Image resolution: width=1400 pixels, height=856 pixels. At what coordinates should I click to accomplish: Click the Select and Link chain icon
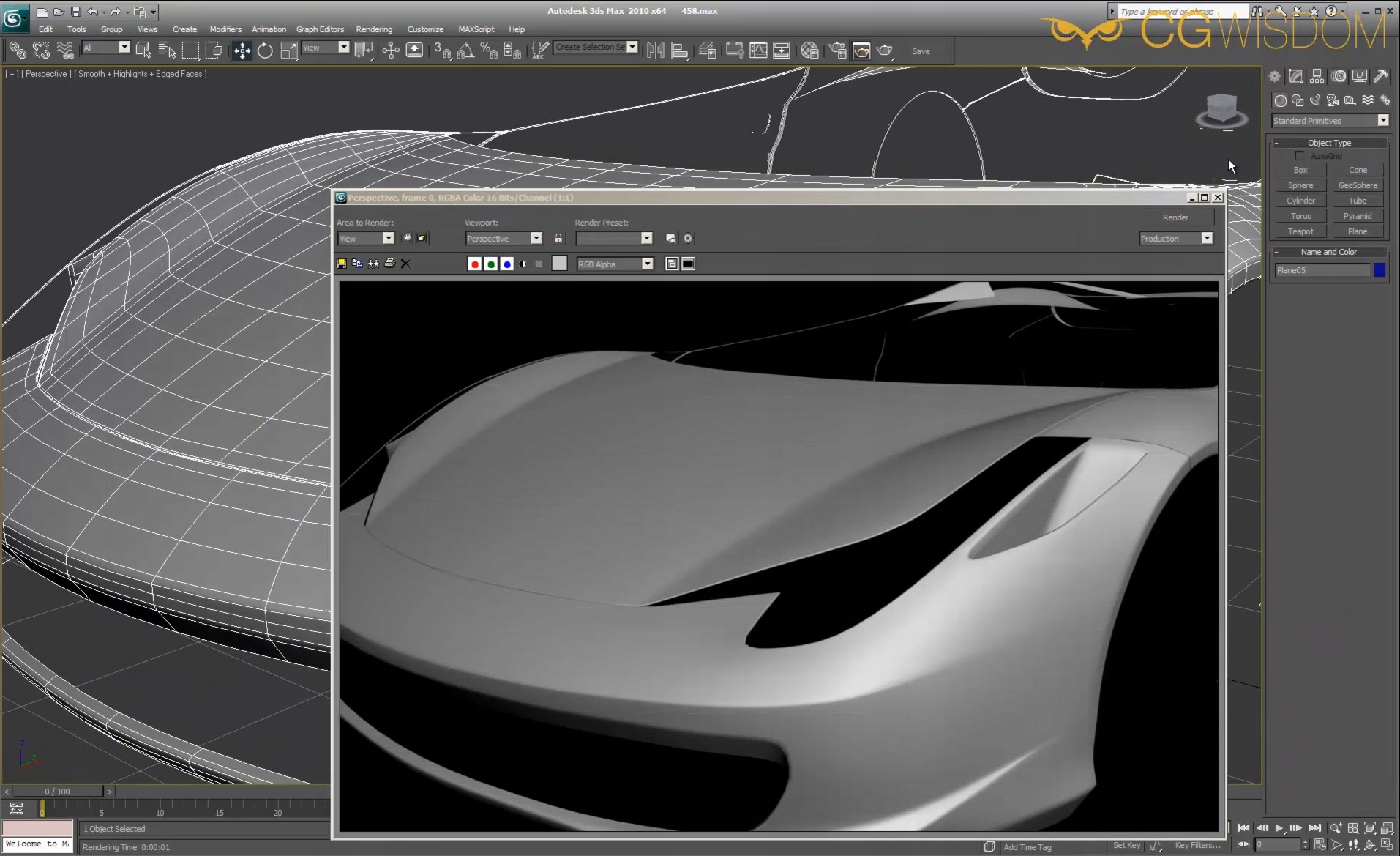[17, 51]
